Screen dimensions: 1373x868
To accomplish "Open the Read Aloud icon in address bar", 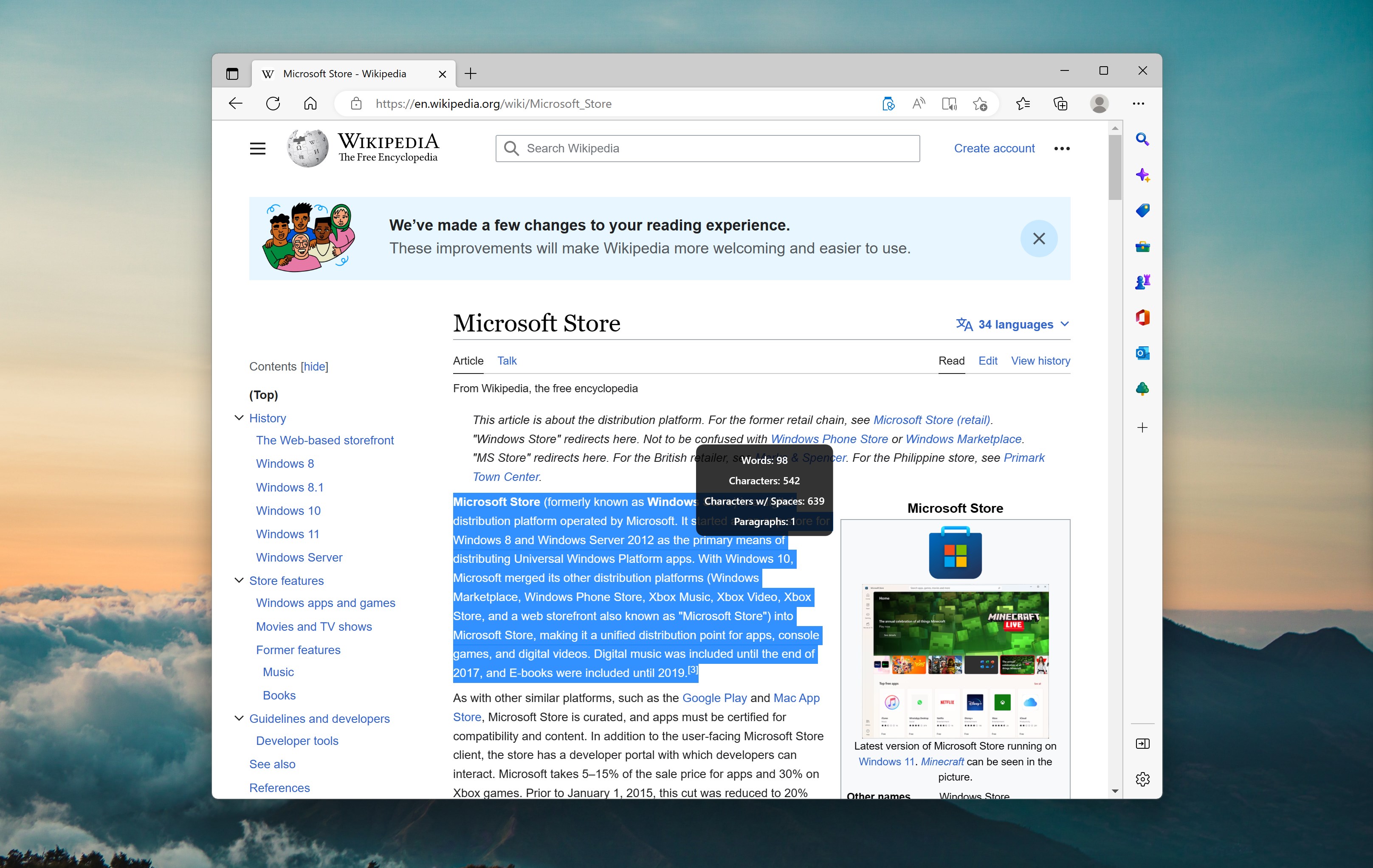I will tap(918, 104).
